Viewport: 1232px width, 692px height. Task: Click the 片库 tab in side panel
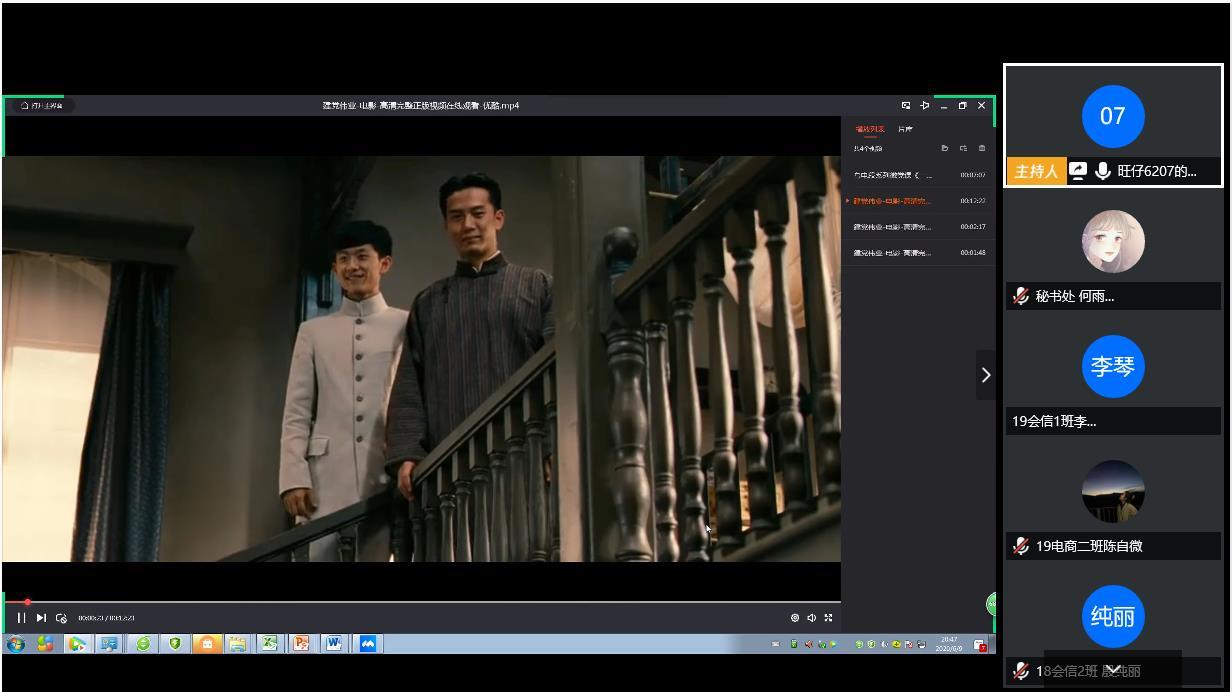905,129
